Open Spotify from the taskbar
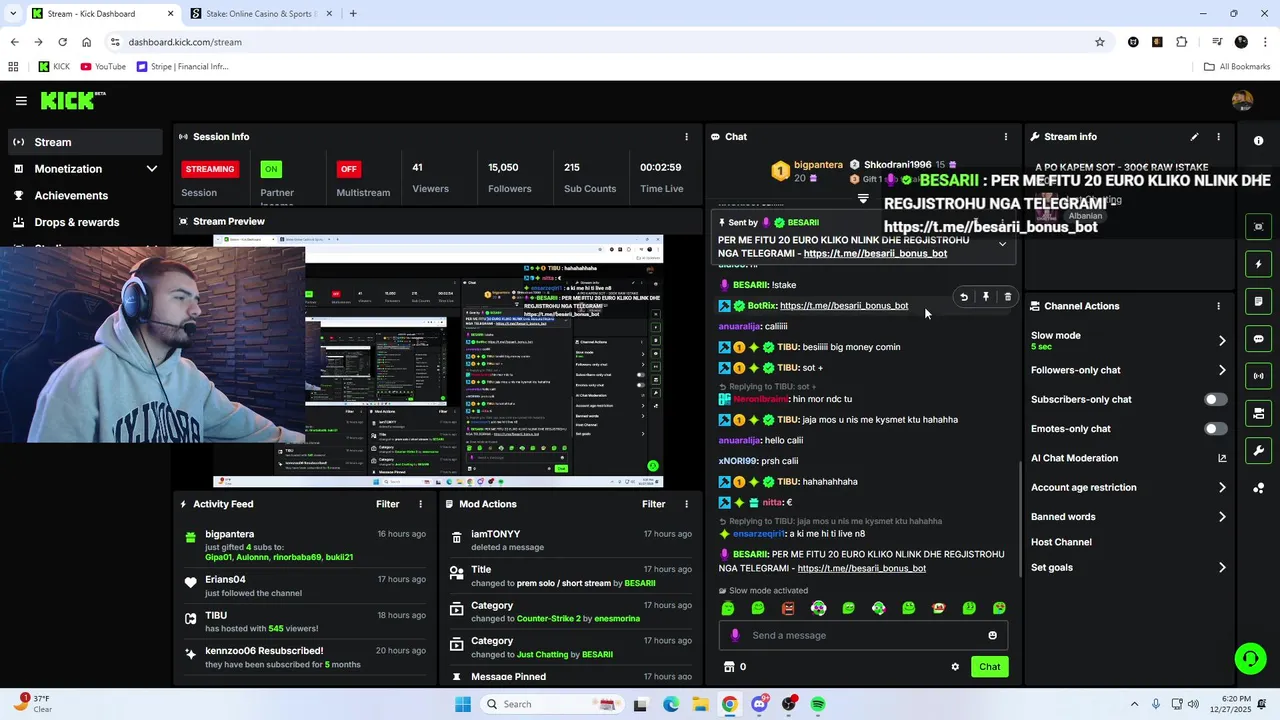Image resolution: width=1280 pixels, height=720 pixels. [x=818, y=704]
